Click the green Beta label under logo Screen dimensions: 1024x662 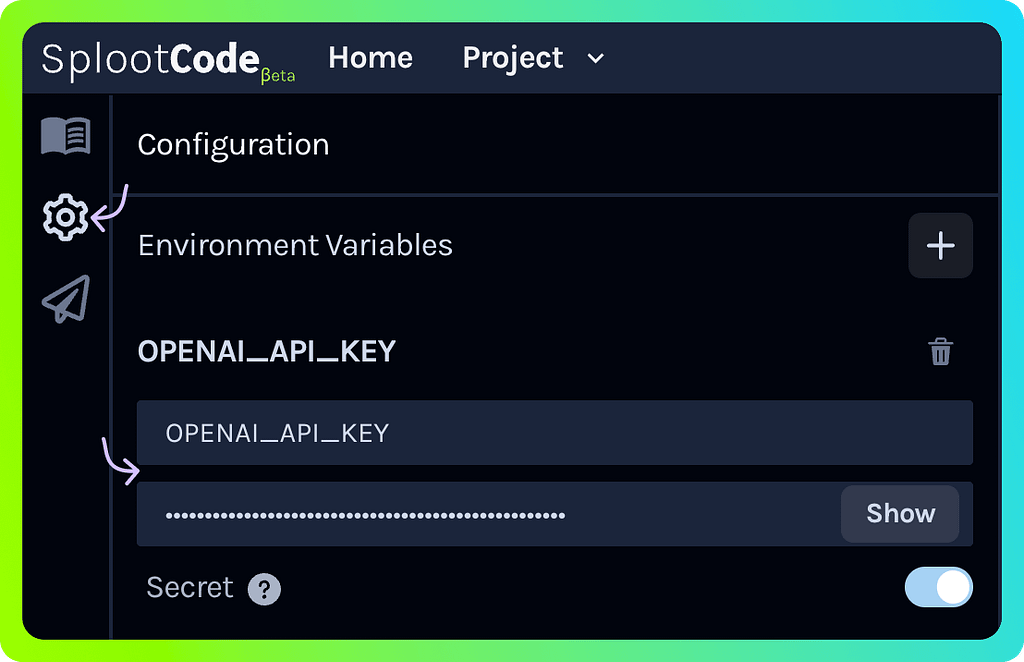click(278, 77)
